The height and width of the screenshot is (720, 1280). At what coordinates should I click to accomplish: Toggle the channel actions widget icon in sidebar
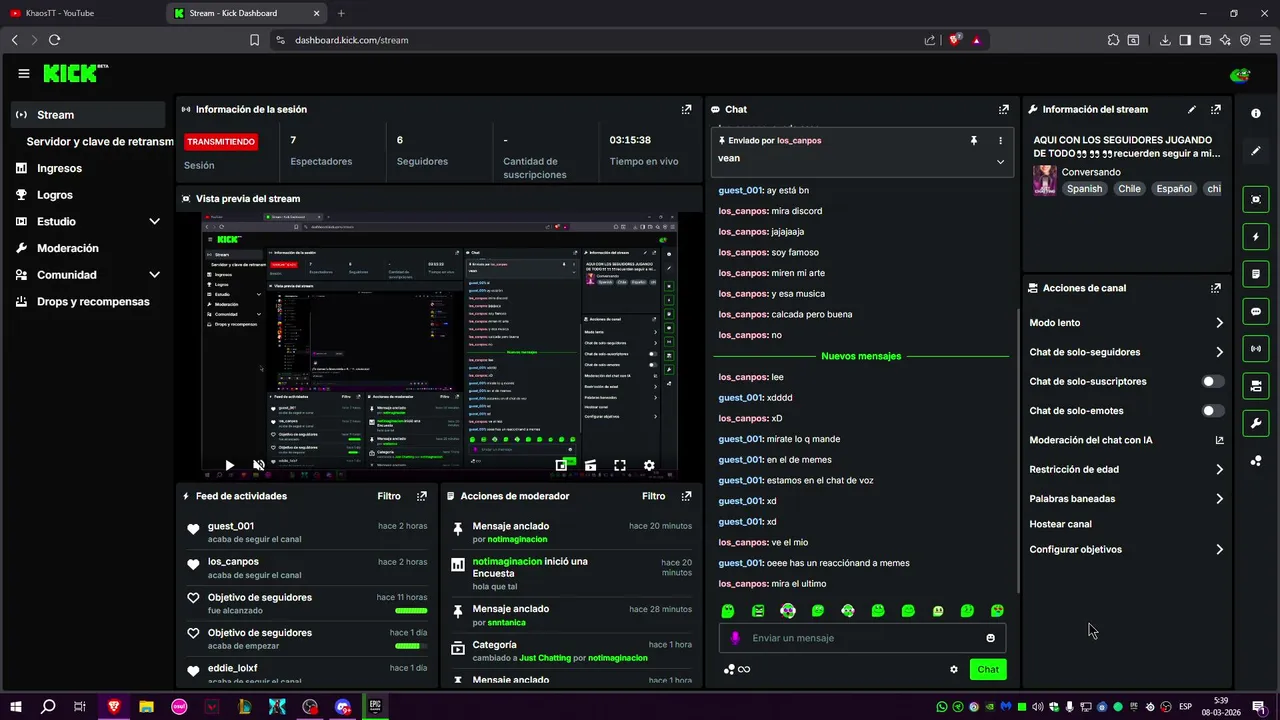[x=1256, y=386]
